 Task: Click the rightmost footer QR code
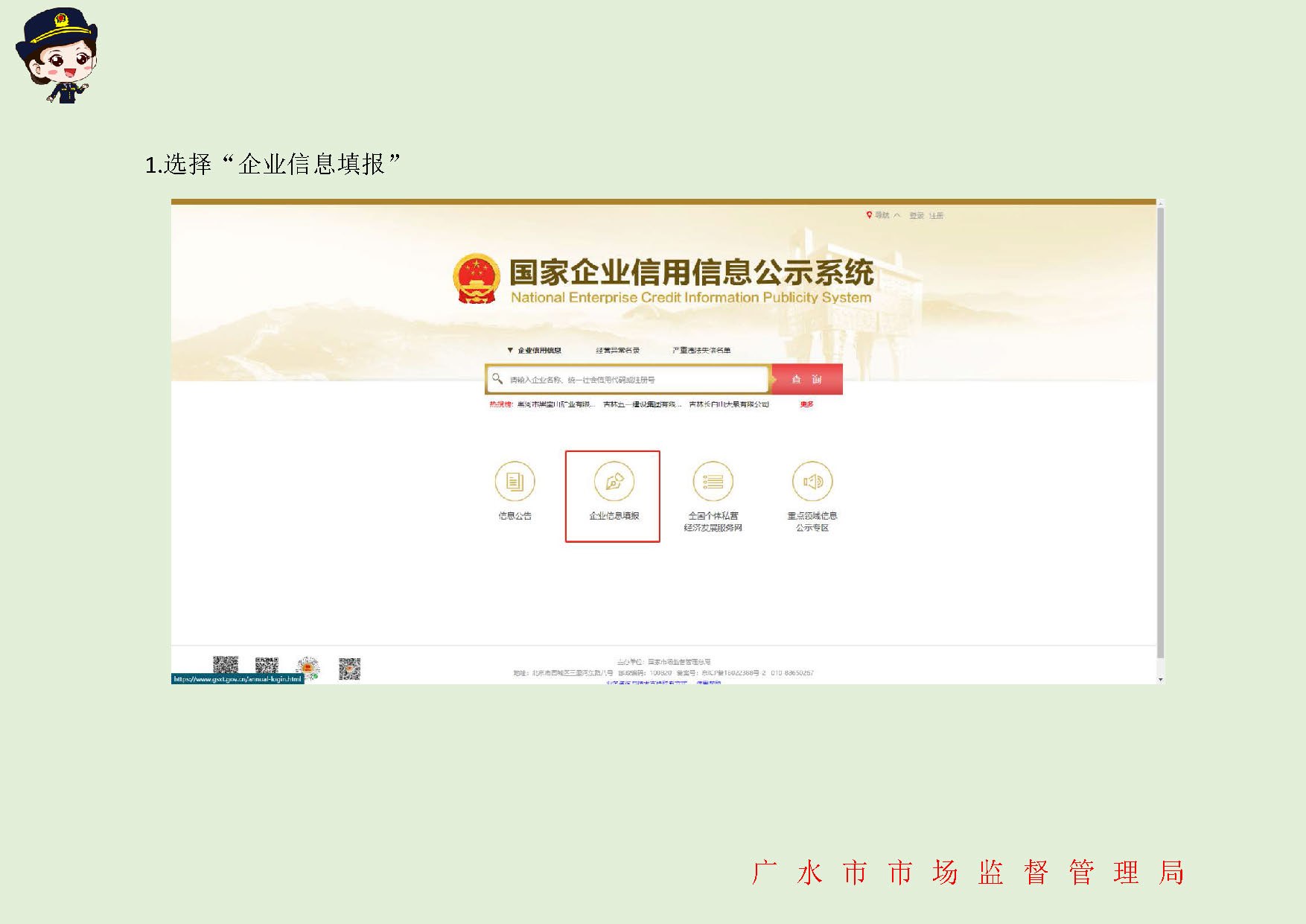(x=349, y=669)
